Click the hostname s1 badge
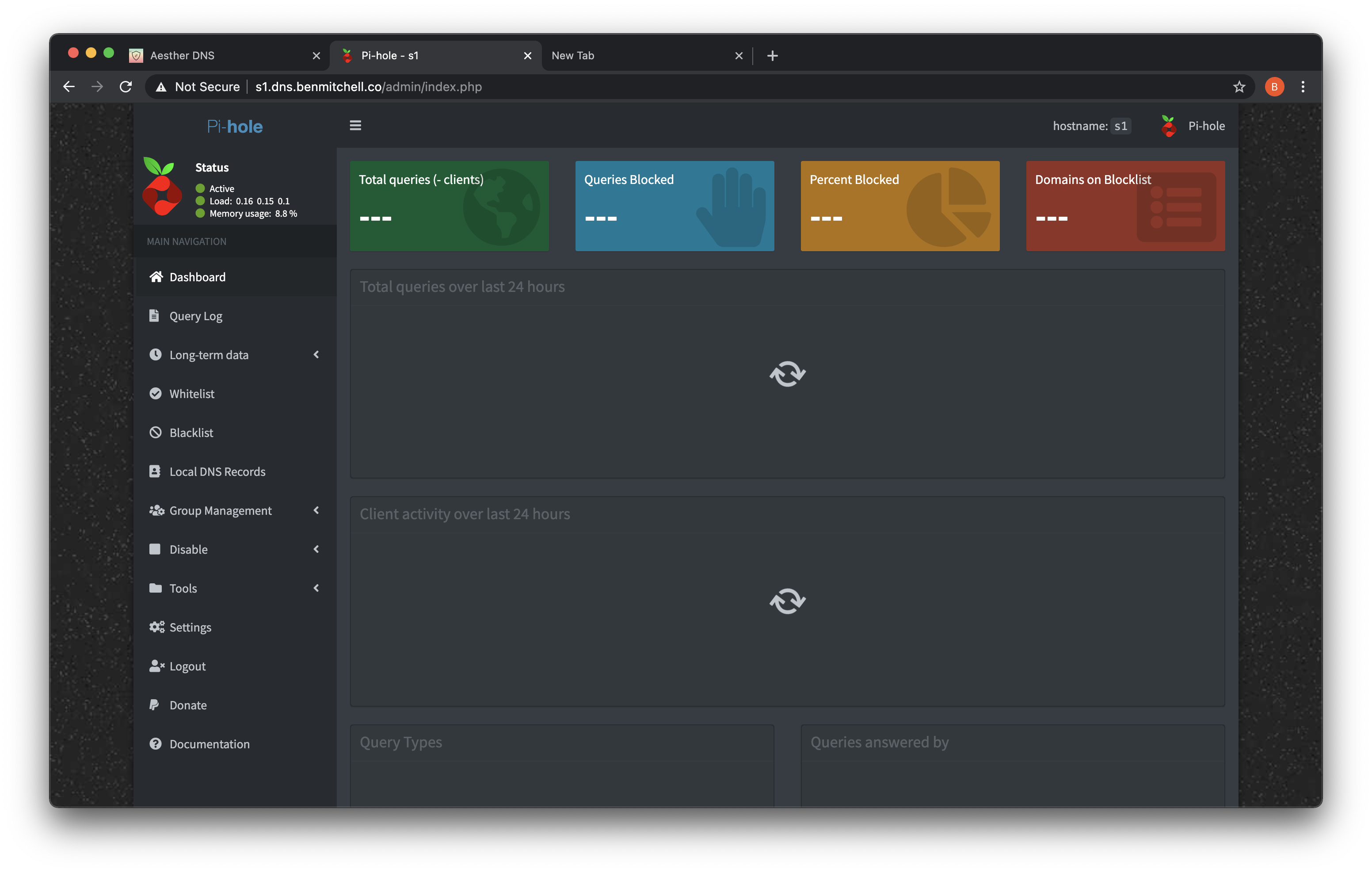This screenshot has height=873, width=1372. pyautogui.click(x=1120, y=126)
